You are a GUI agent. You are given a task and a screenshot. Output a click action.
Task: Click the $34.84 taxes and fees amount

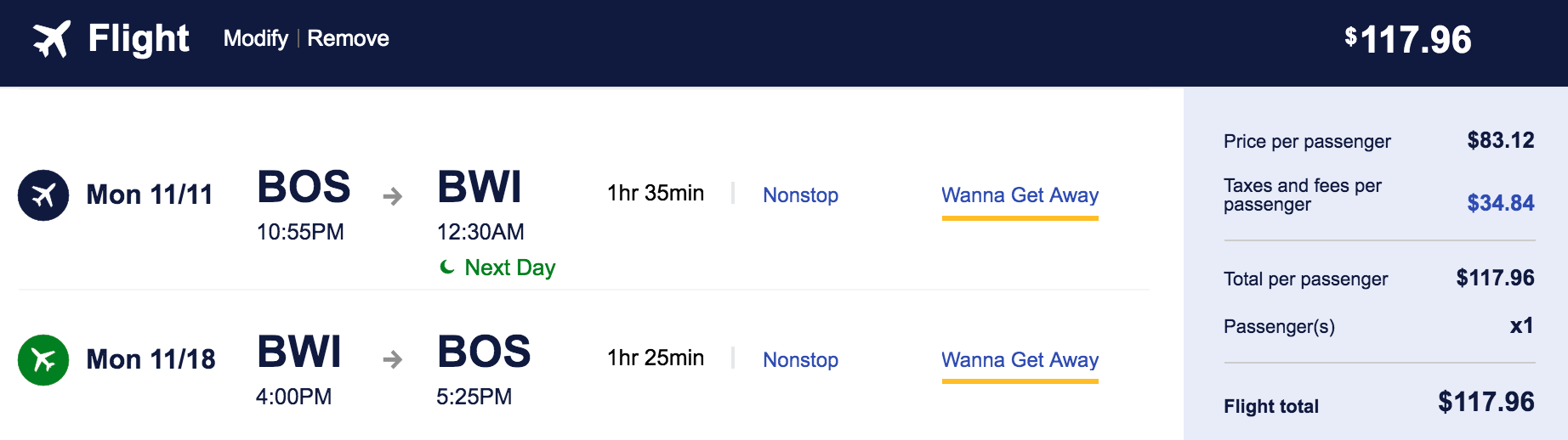(x=1500, y=203)
